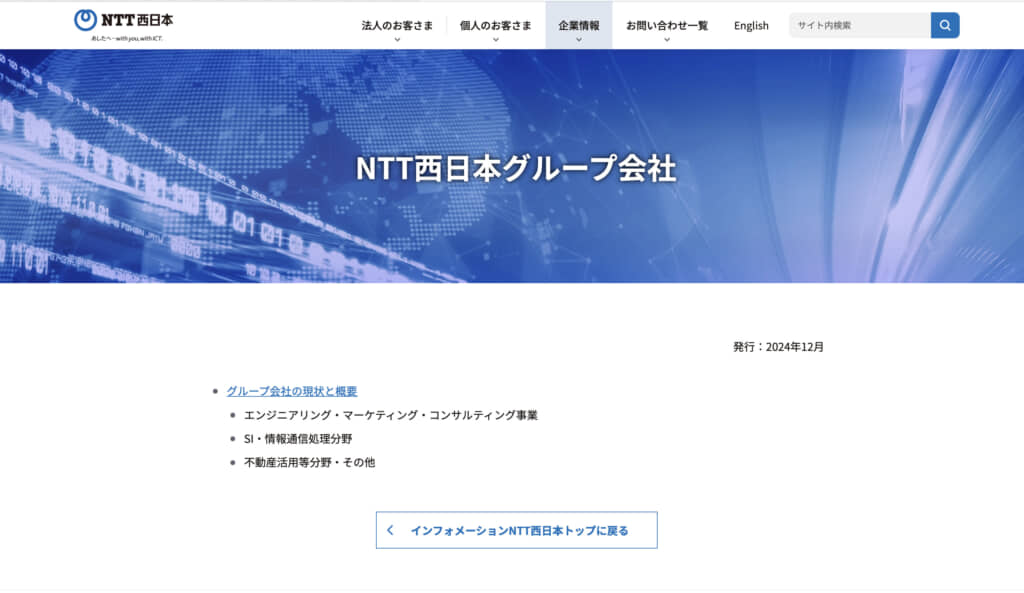Viewport: 1024px width, 593px height.
Task: Open the NTT西日本 logo home link
Action: click(123, 25)
